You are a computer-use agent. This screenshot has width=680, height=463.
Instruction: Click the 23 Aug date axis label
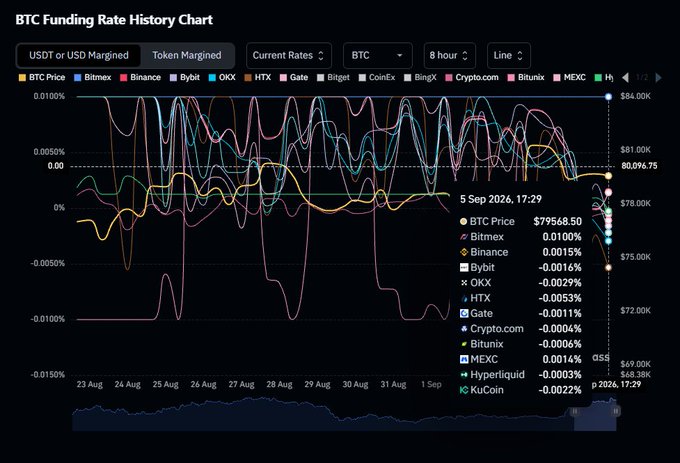(x=90, y=385)
